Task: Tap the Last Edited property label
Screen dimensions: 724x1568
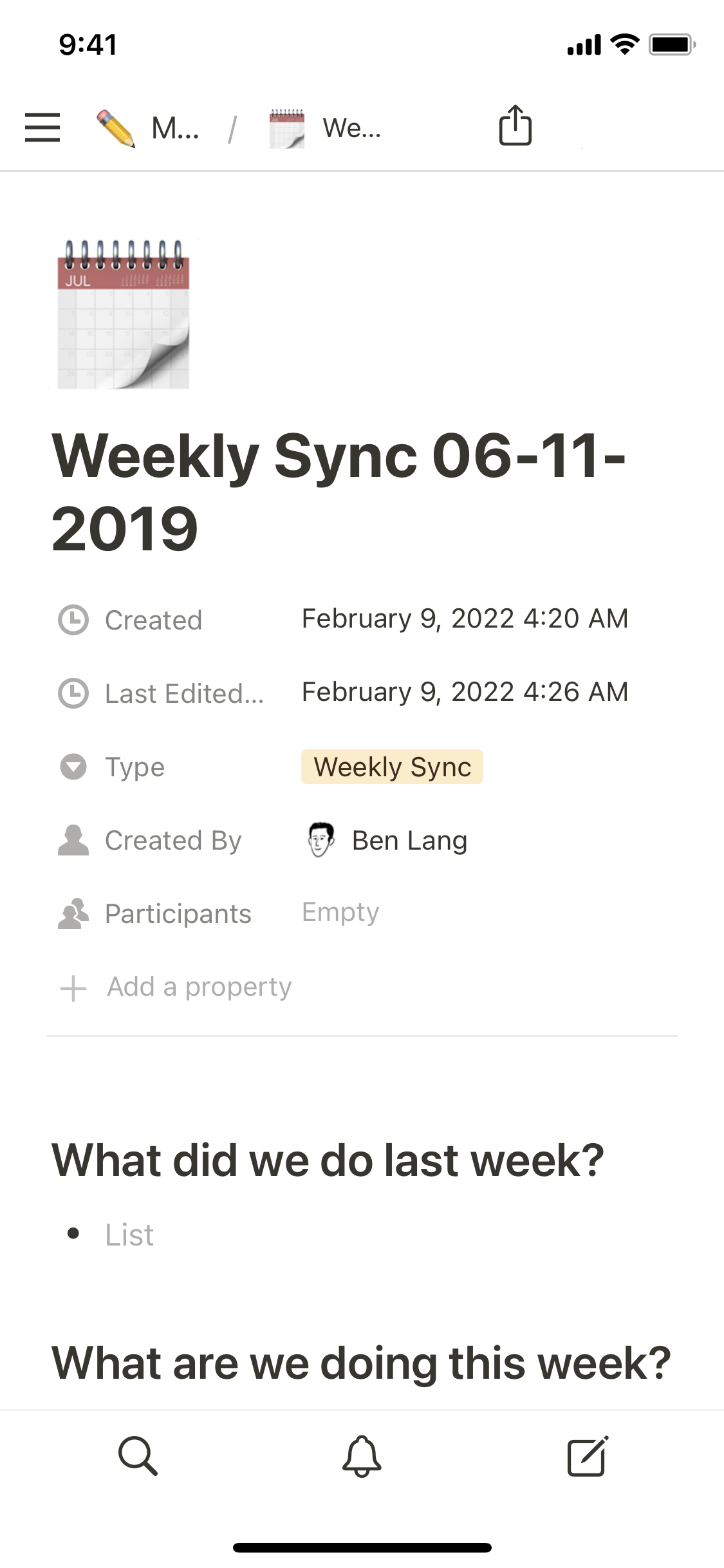Action: [184, 694]
